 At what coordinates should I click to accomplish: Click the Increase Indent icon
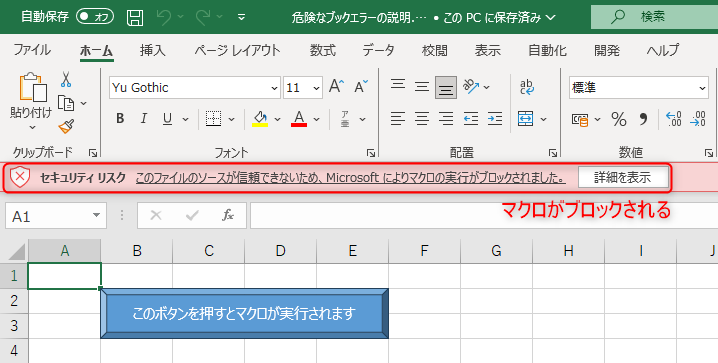click(495, 119)
